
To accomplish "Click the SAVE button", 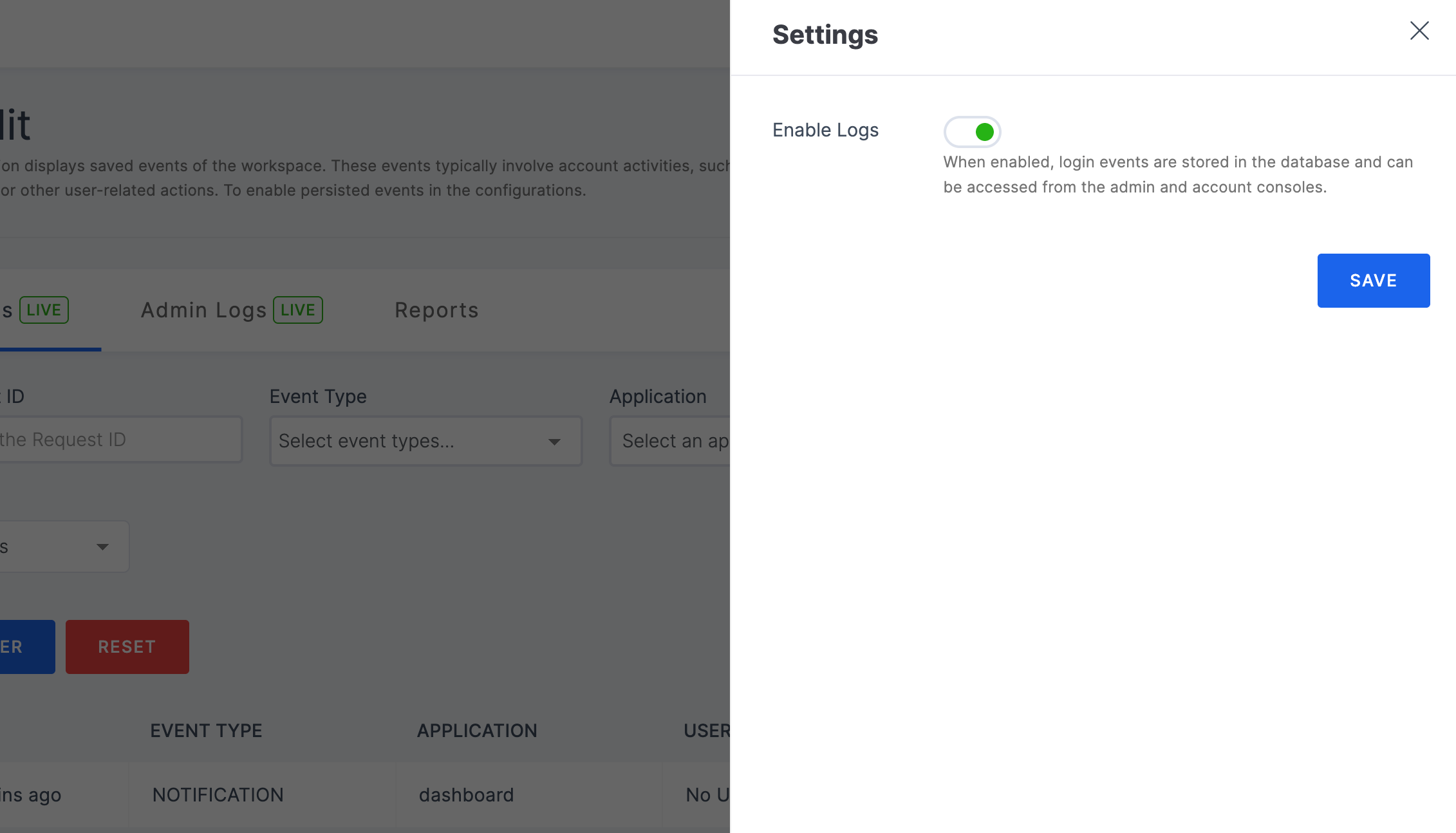I will (1373, 280).
